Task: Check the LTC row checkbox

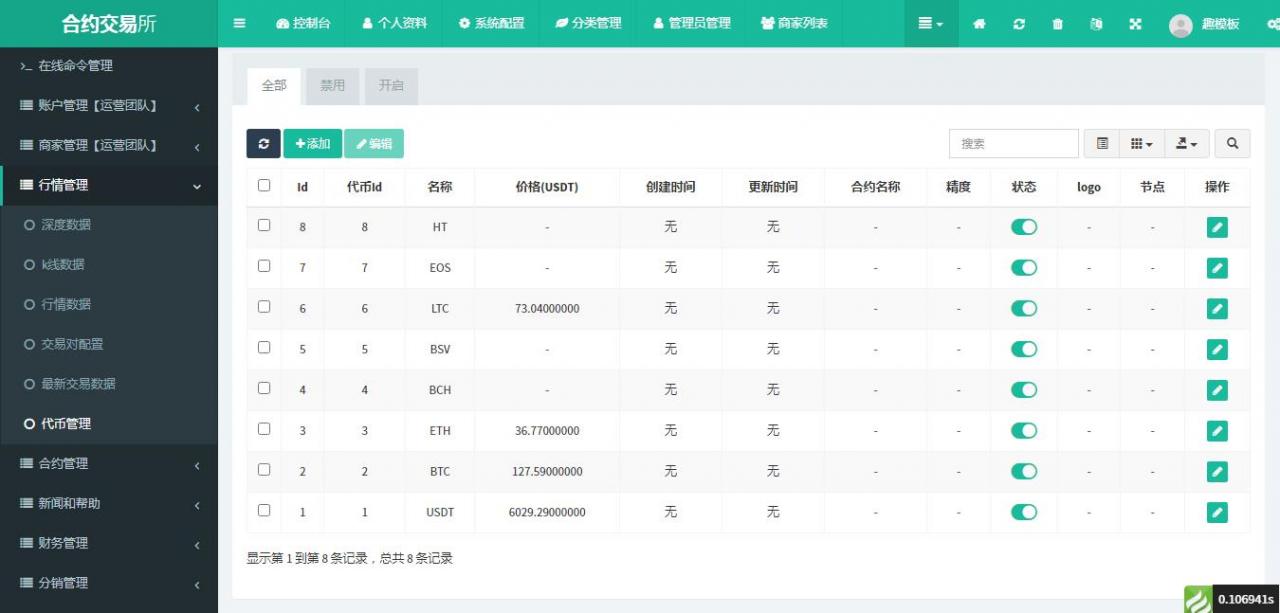Action: point(264,307)
